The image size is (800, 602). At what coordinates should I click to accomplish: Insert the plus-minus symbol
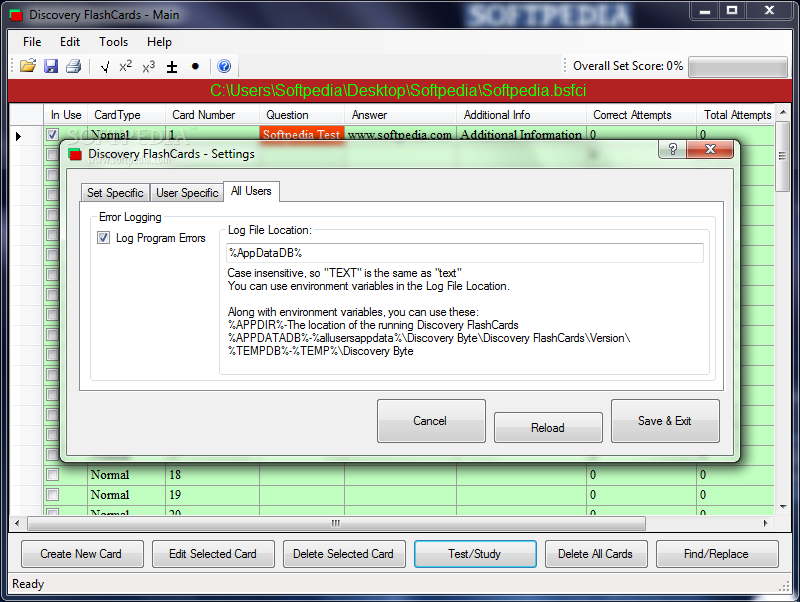[x=172, y=66]
